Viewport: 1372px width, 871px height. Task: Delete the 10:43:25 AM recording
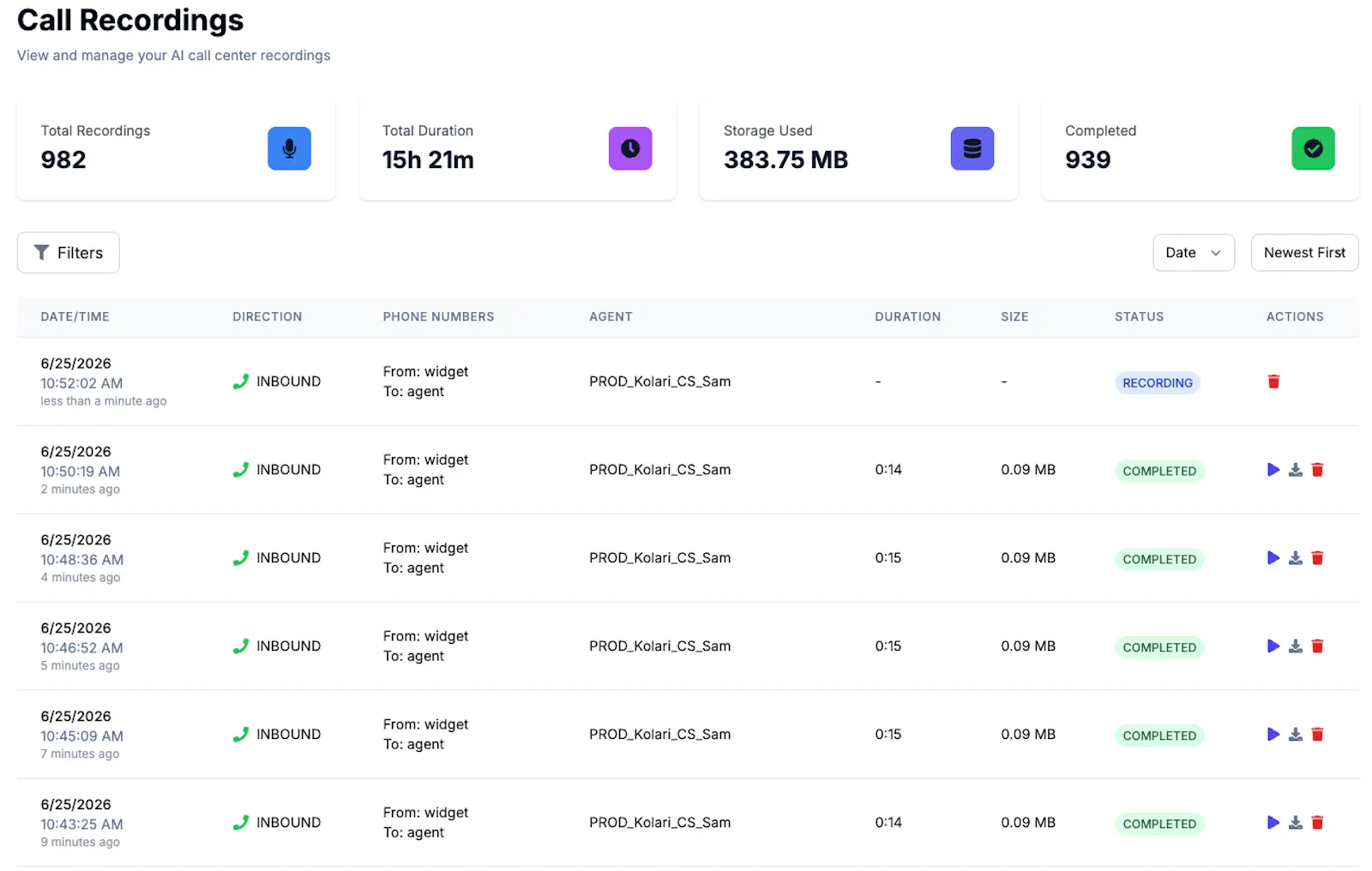tap(1318, 823)
